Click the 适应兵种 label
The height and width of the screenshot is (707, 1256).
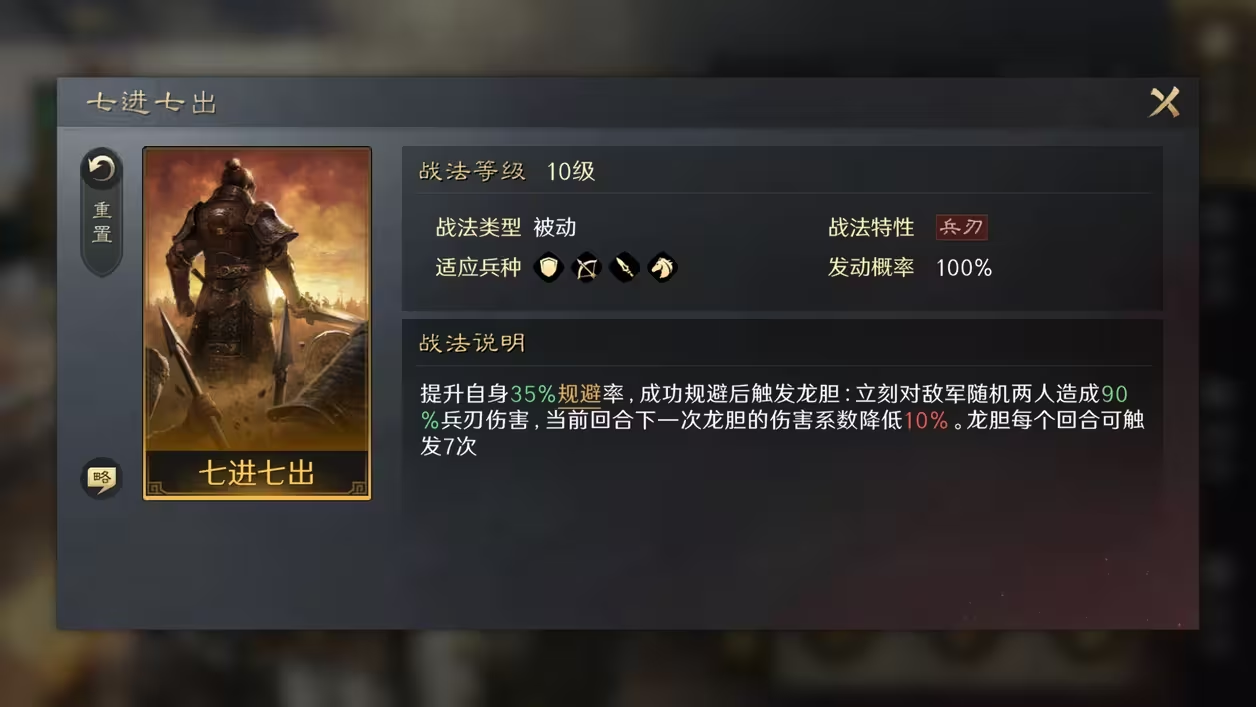click(x=478, y=268)
